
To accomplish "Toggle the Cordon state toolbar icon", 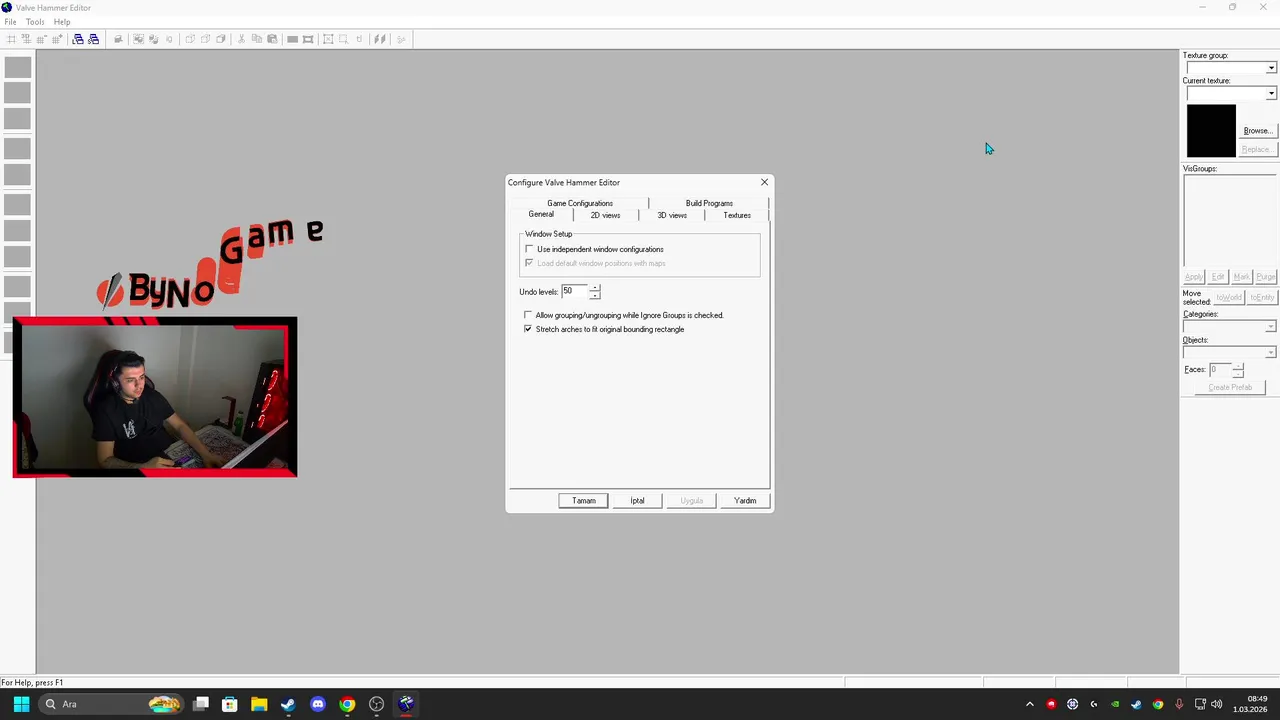I will 292,39.
